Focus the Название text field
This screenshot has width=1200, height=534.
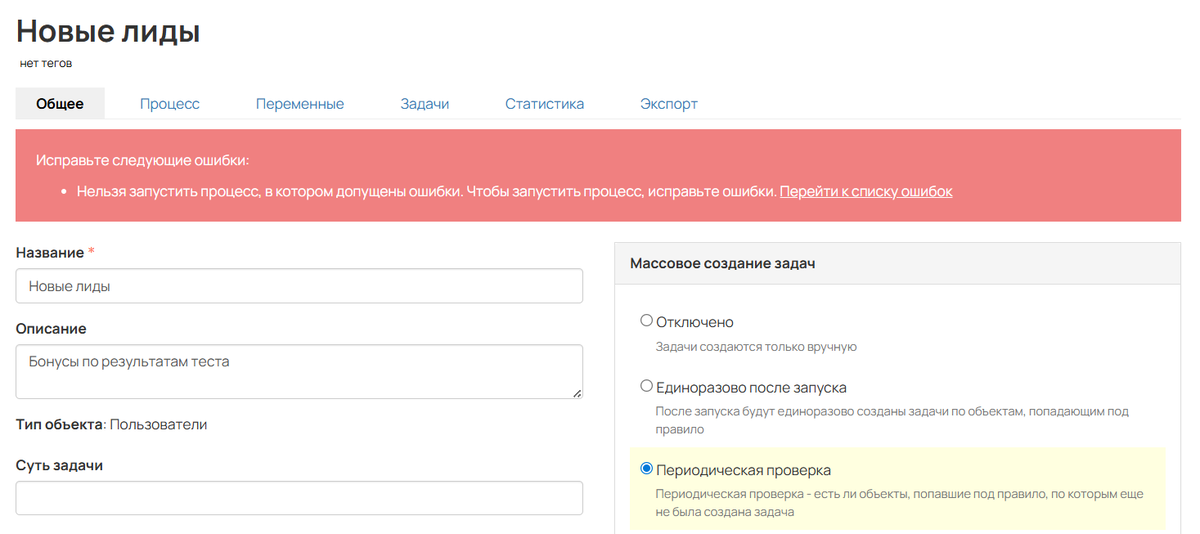pyautogui.click(x=299, y=286)
